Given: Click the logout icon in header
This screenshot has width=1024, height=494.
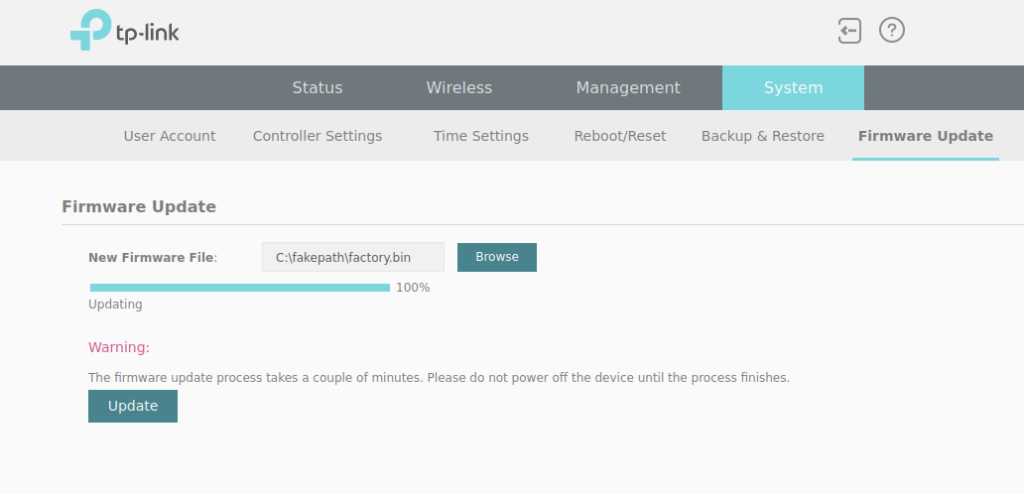Looking at the screenshot, I should 849,31.
